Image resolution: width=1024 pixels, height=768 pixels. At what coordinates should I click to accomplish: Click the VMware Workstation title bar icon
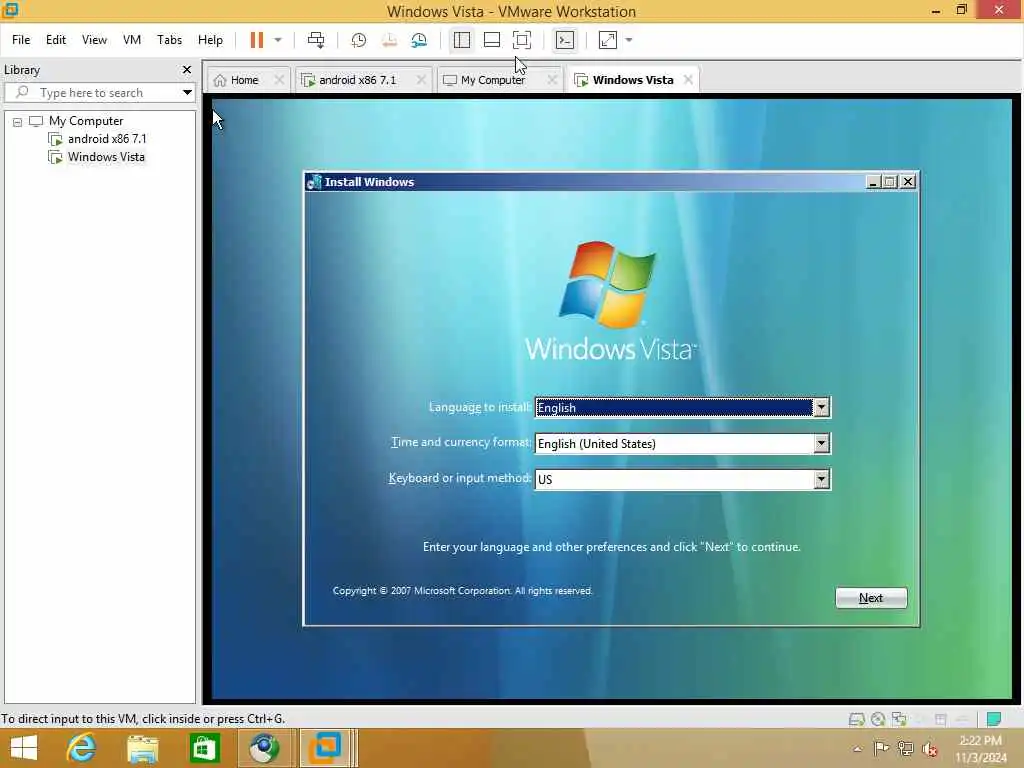[x=10, y=10]
